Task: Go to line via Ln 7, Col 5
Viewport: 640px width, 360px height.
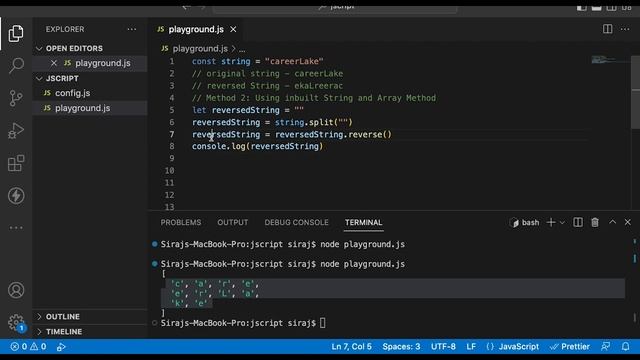Action: click(351, 347)
